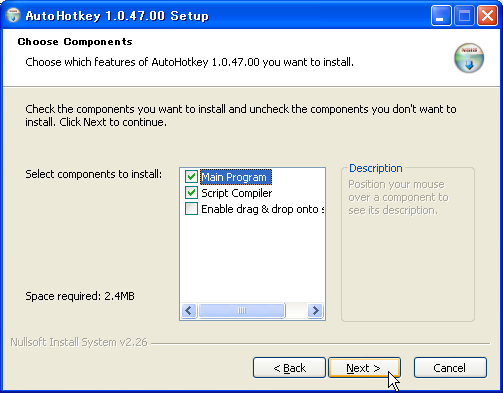Uncheck the Main Program checkbox
503x393 pixels.
click(191, 177)
